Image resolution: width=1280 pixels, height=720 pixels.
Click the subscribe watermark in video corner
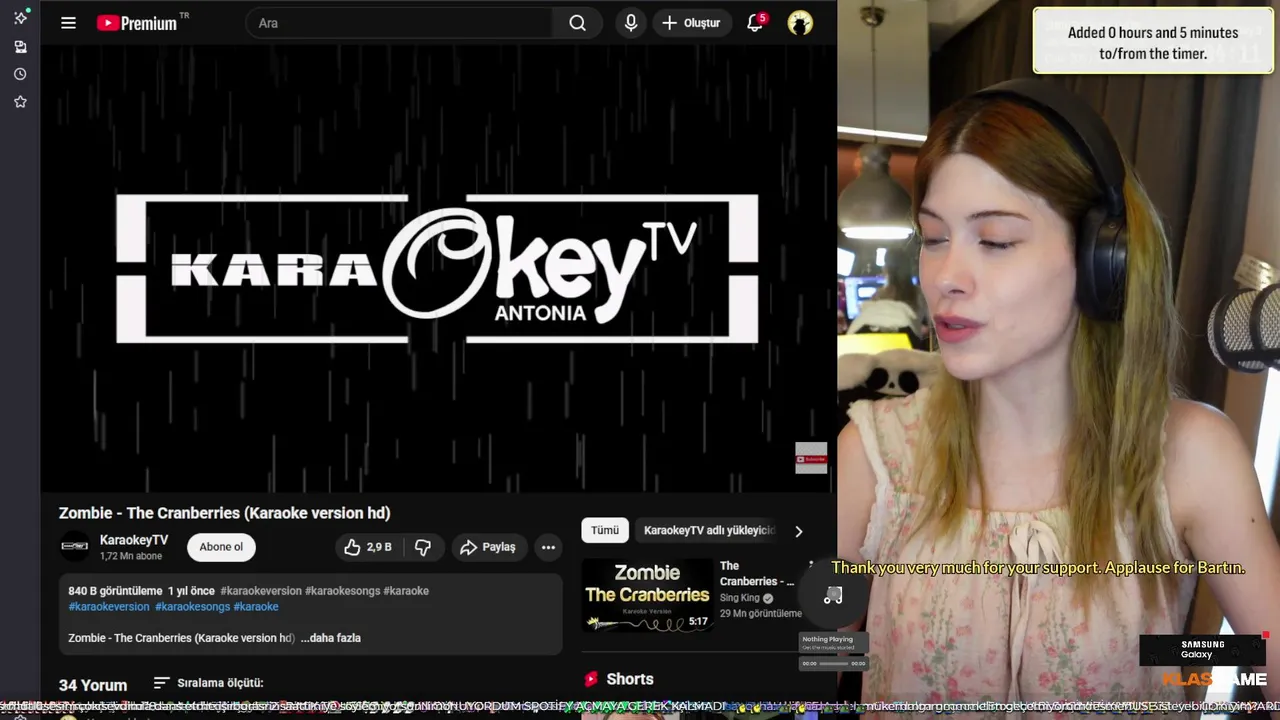click(811, 458)
